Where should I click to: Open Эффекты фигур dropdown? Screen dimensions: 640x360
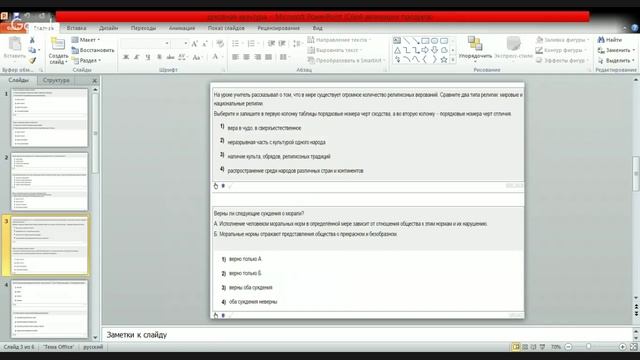[562, 60]
